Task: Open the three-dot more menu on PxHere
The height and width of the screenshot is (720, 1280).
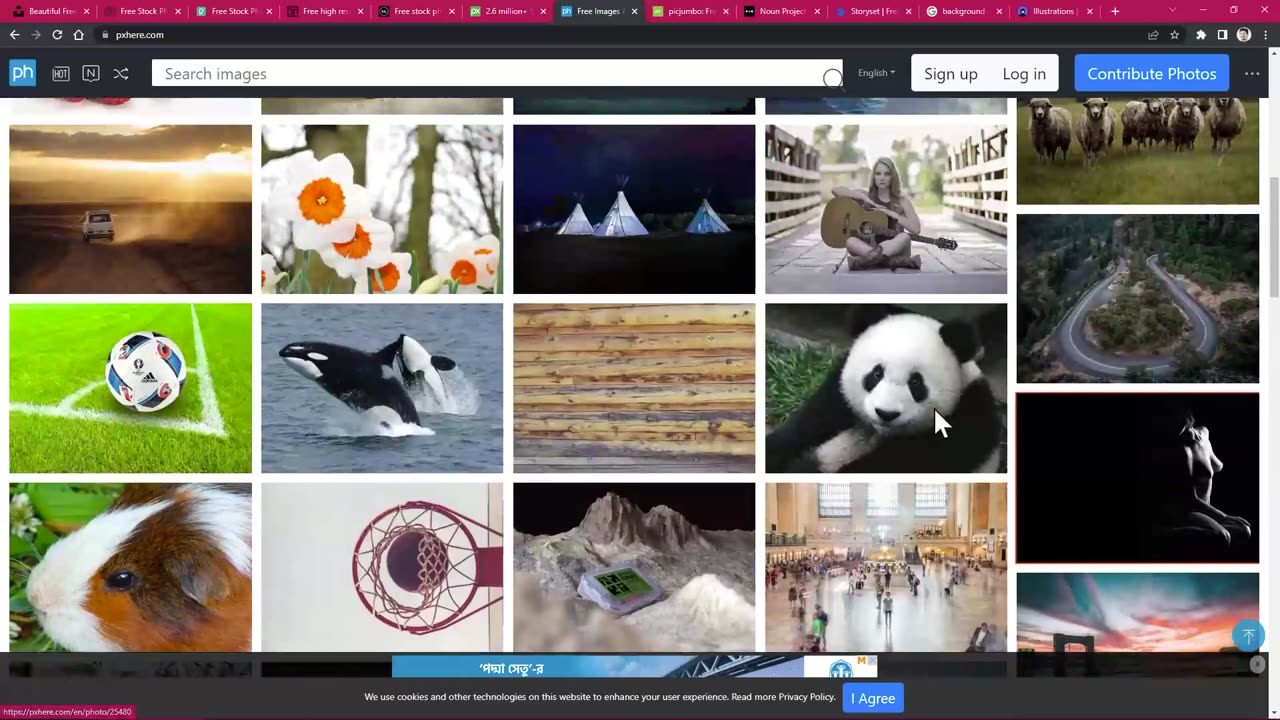Action: (x=1252, y=74)
